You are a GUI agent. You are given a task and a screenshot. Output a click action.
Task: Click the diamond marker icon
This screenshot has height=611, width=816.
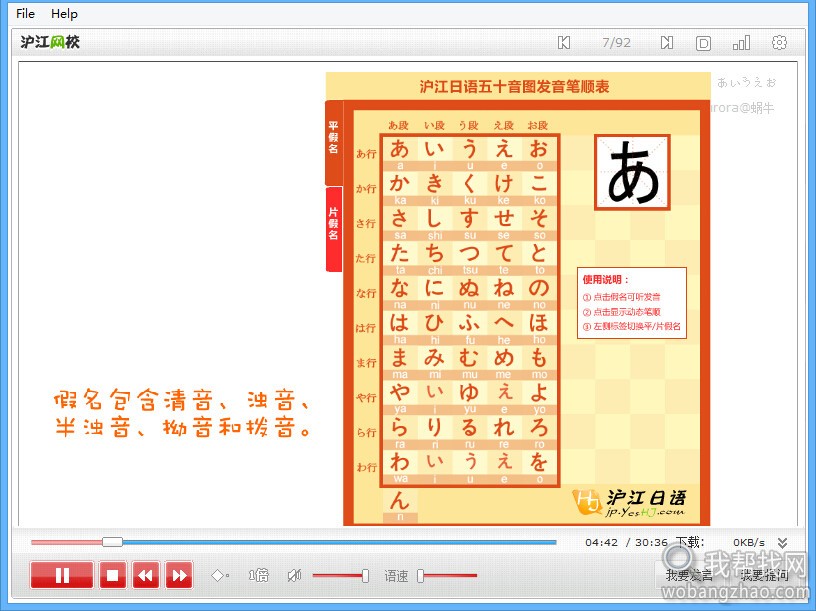tap(219, 576)
